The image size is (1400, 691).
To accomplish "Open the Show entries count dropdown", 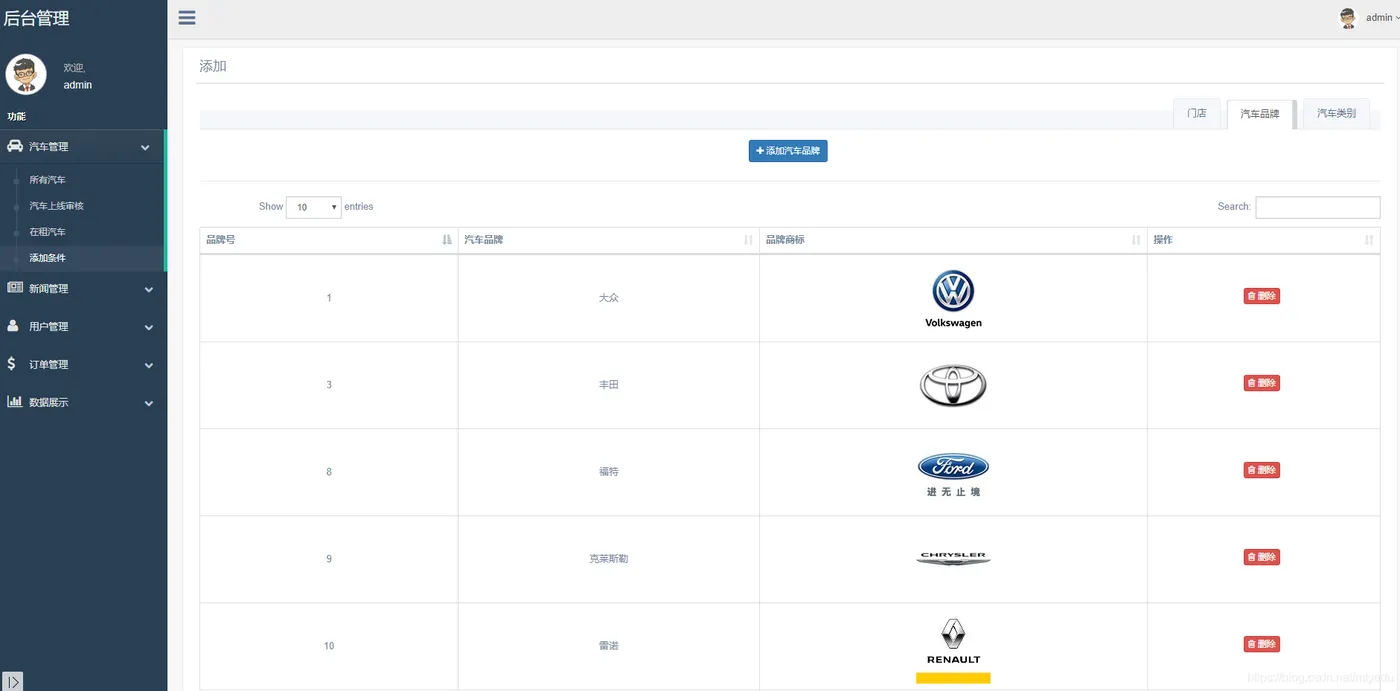I will coord(314,207).
